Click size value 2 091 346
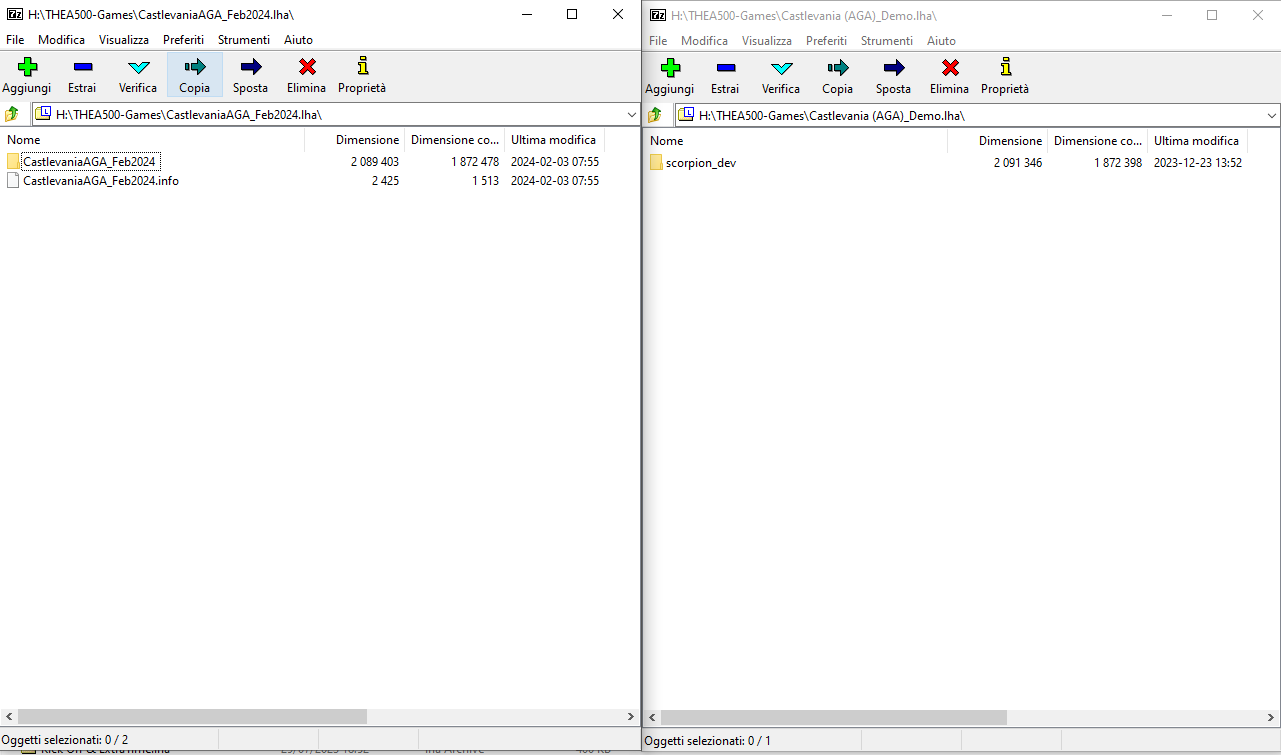 [x=1018, y=162]
